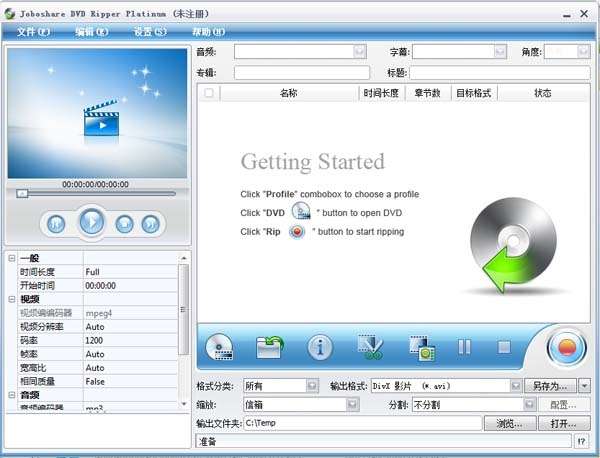The width and height of the screenshot is (600, 458).
Task: Click the open folder toolbar icon
Action: click(269, 347)
